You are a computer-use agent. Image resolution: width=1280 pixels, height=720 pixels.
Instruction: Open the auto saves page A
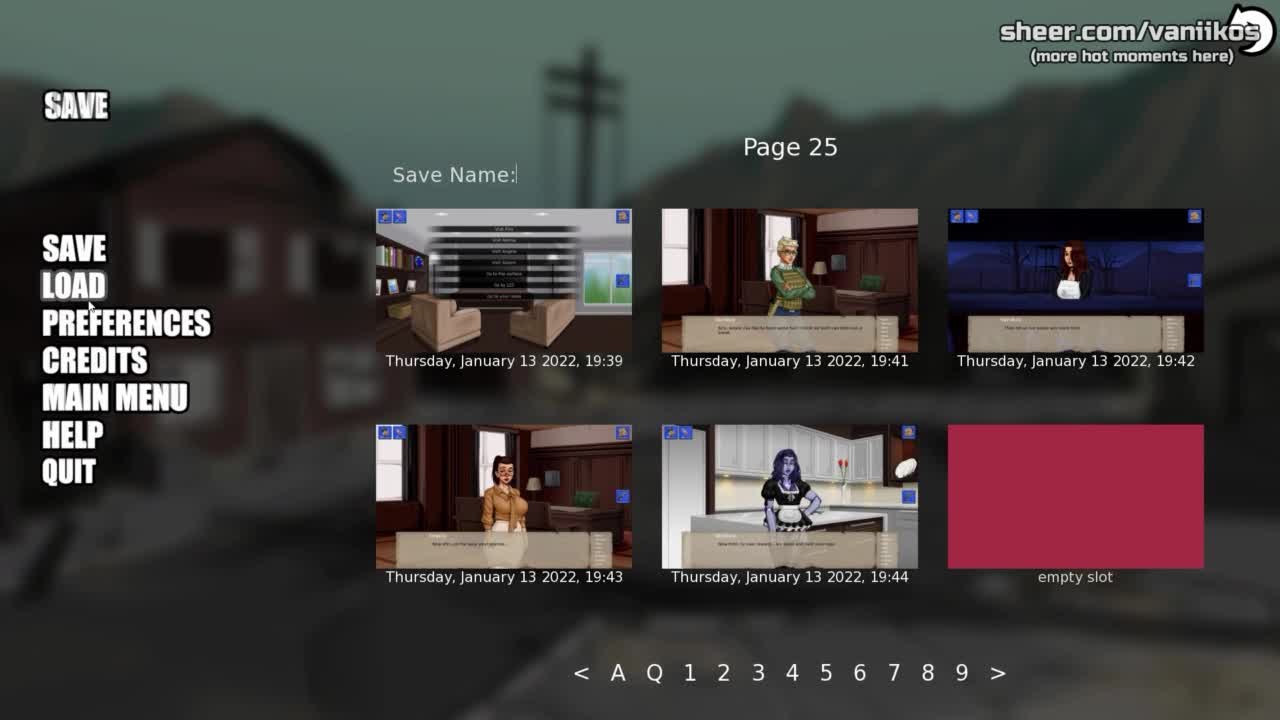[x=618, y=673]
